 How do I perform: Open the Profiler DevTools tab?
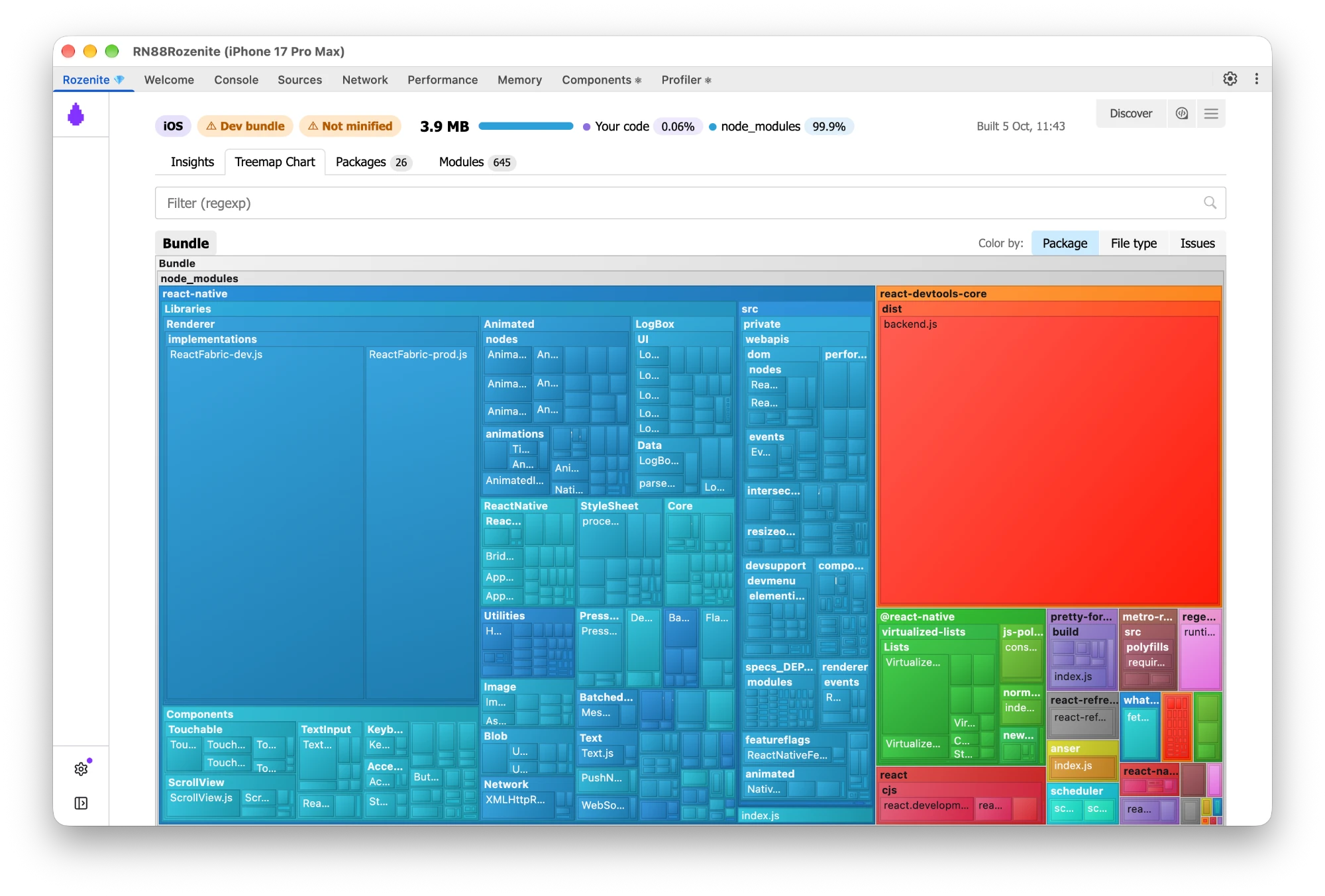[x=686, y=79]
